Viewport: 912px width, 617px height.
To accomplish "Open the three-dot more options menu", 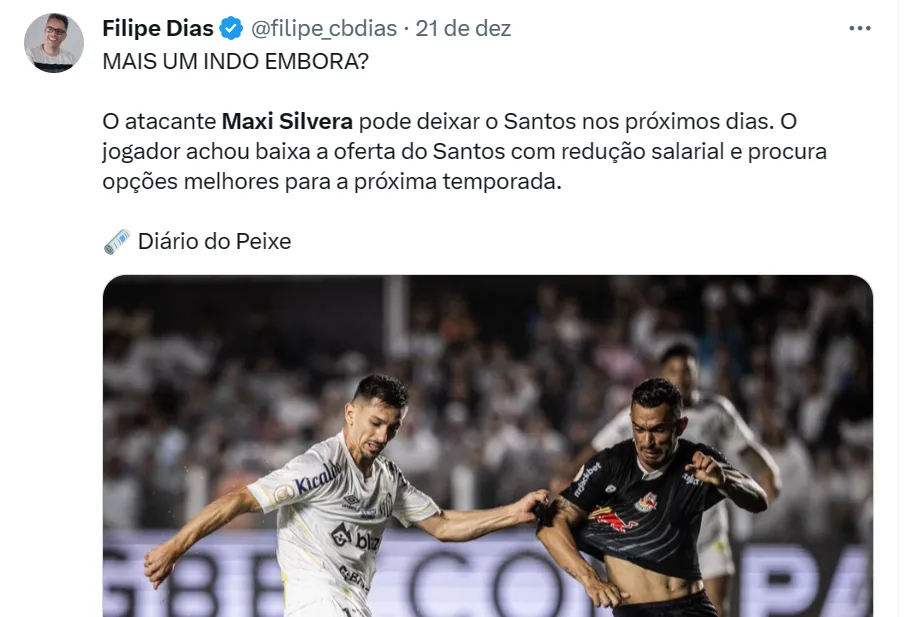I will 860,28.
